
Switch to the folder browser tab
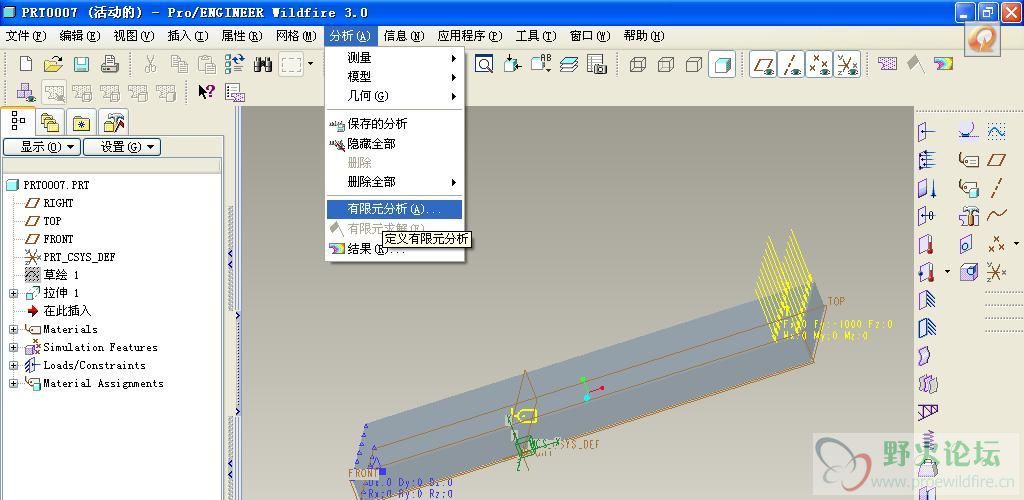[x=50, y=122]
